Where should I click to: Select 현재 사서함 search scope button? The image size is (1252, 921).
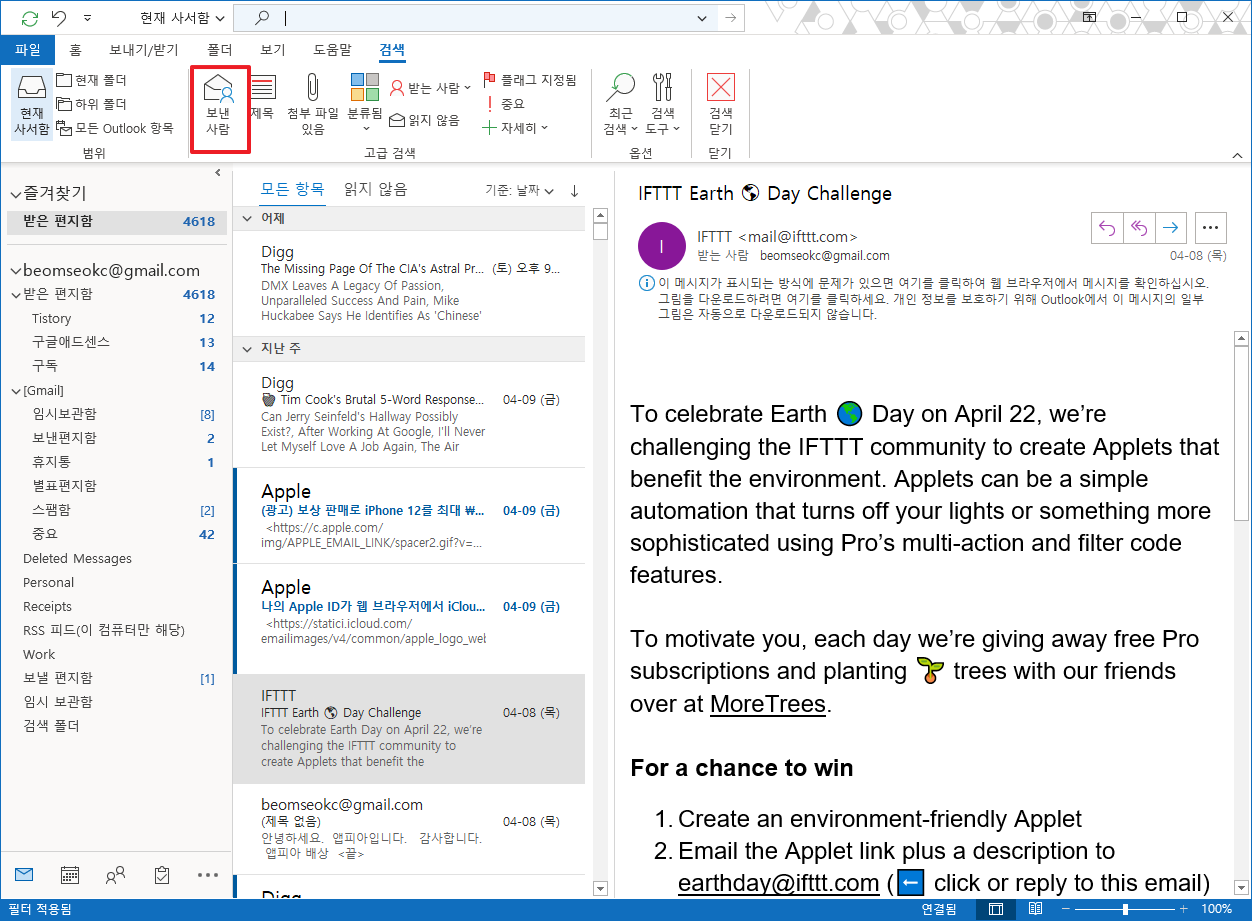pos(31,105)
